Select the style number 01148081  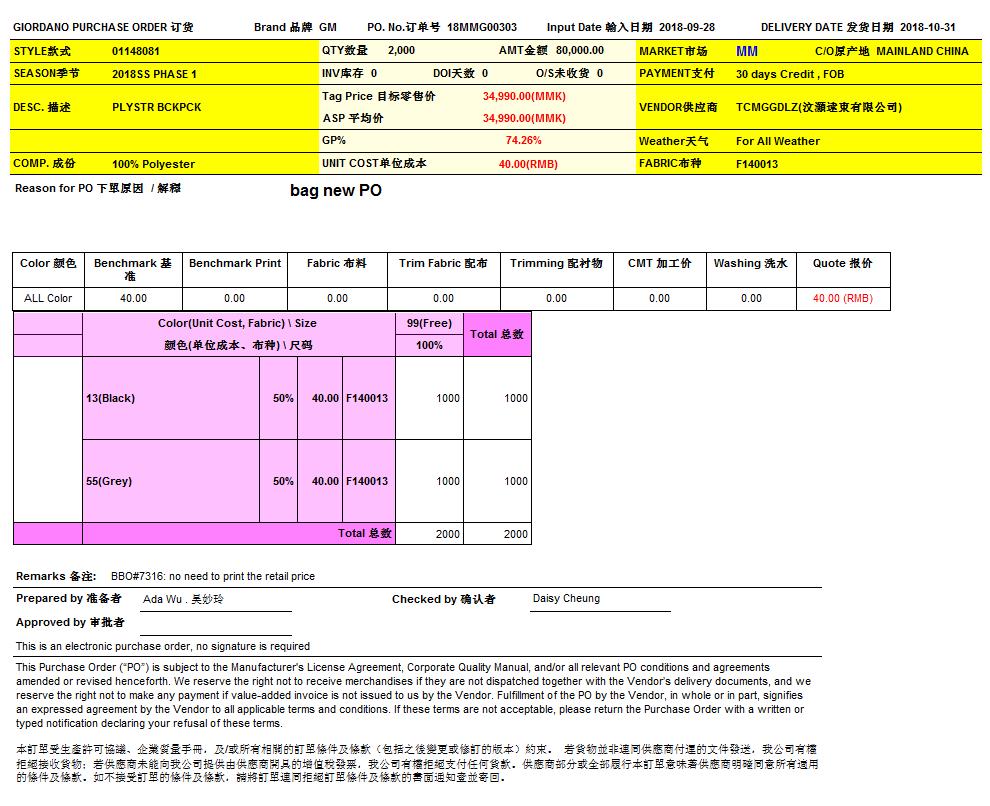click(136, 51)
